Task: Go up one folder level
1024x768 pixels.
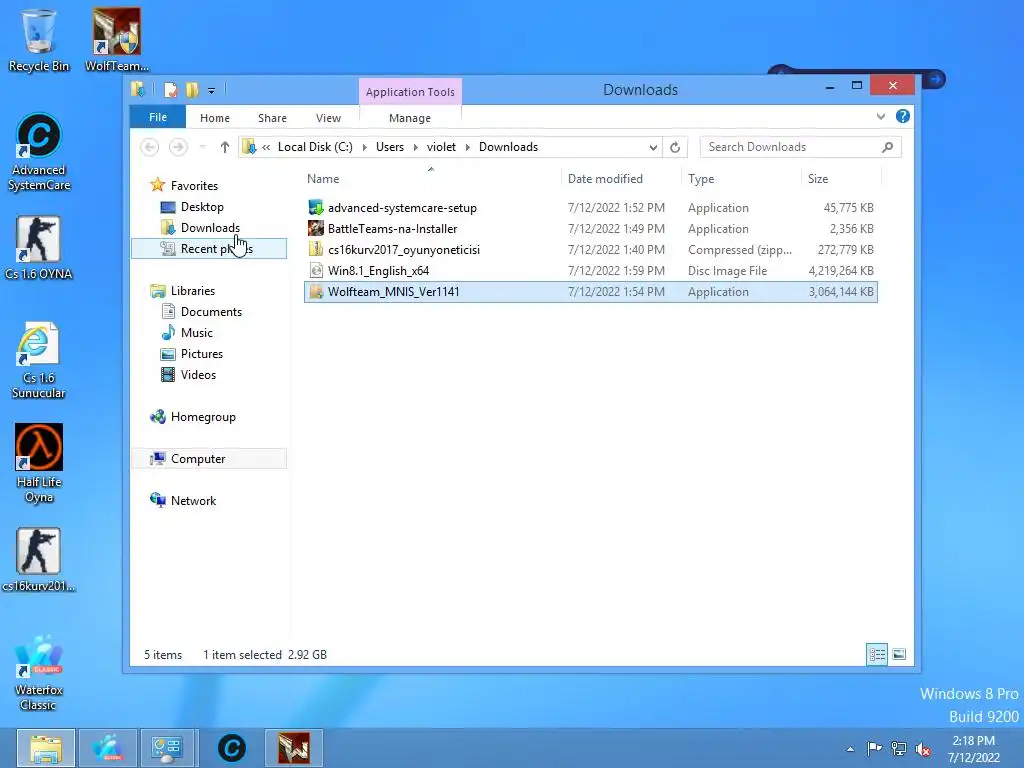Action: point(225,147)
